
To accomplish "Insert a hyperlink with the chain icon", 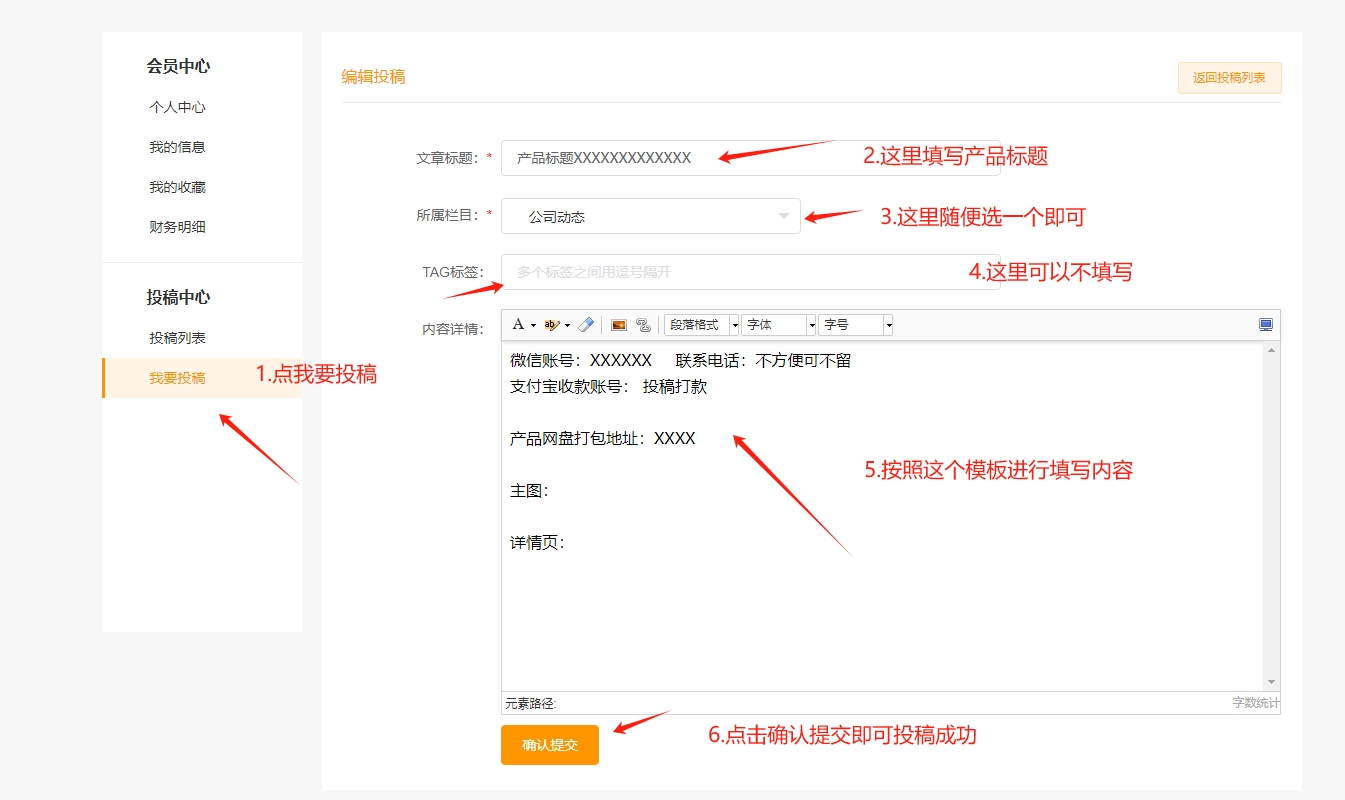I will point(645,324).
